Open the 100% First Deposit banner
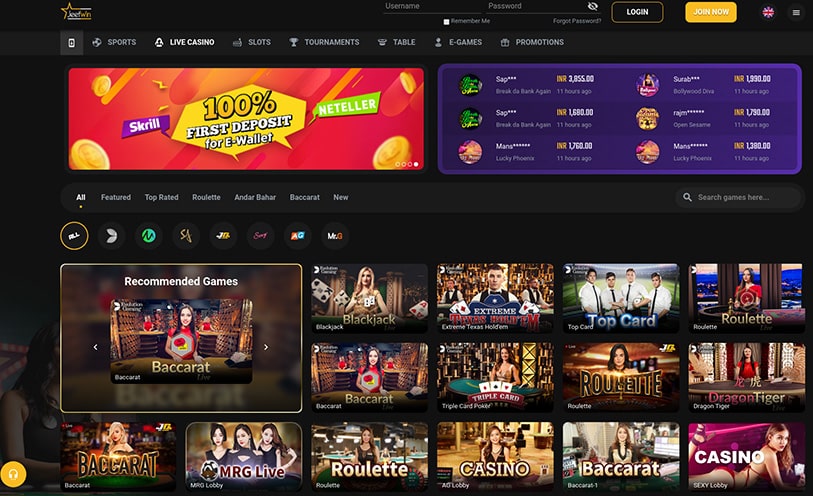The image size is (813, 496). [x=246, y=119]
